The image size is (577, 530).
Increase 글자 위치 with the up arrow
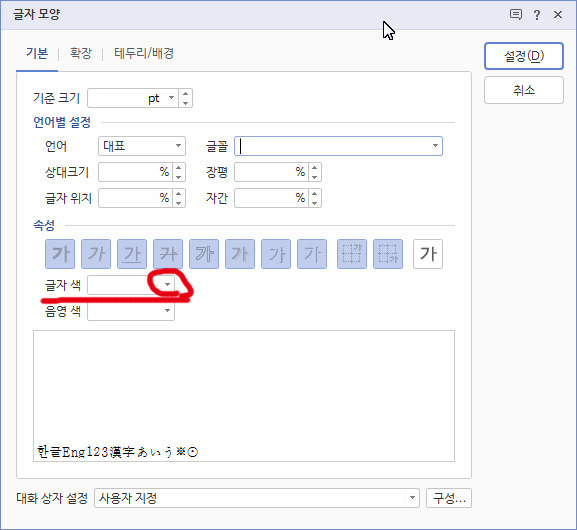[x=178, y=194]
